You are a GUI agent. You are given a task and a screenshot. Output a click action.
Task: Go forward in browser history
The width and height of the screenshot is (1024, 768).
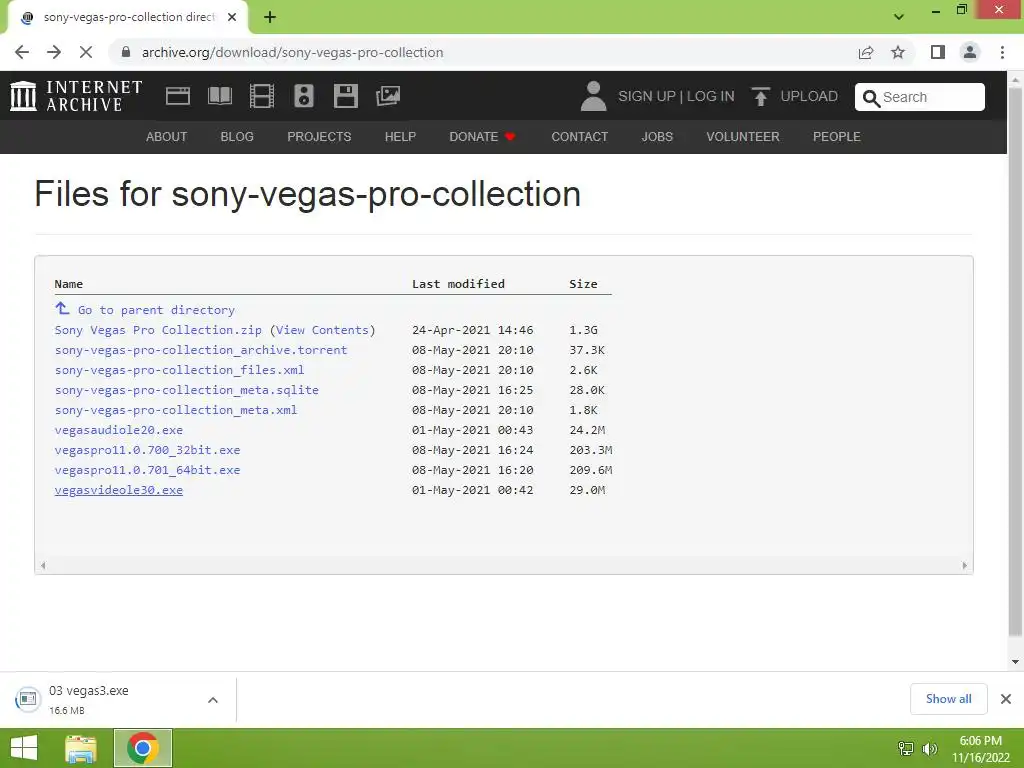pos(54,52)
